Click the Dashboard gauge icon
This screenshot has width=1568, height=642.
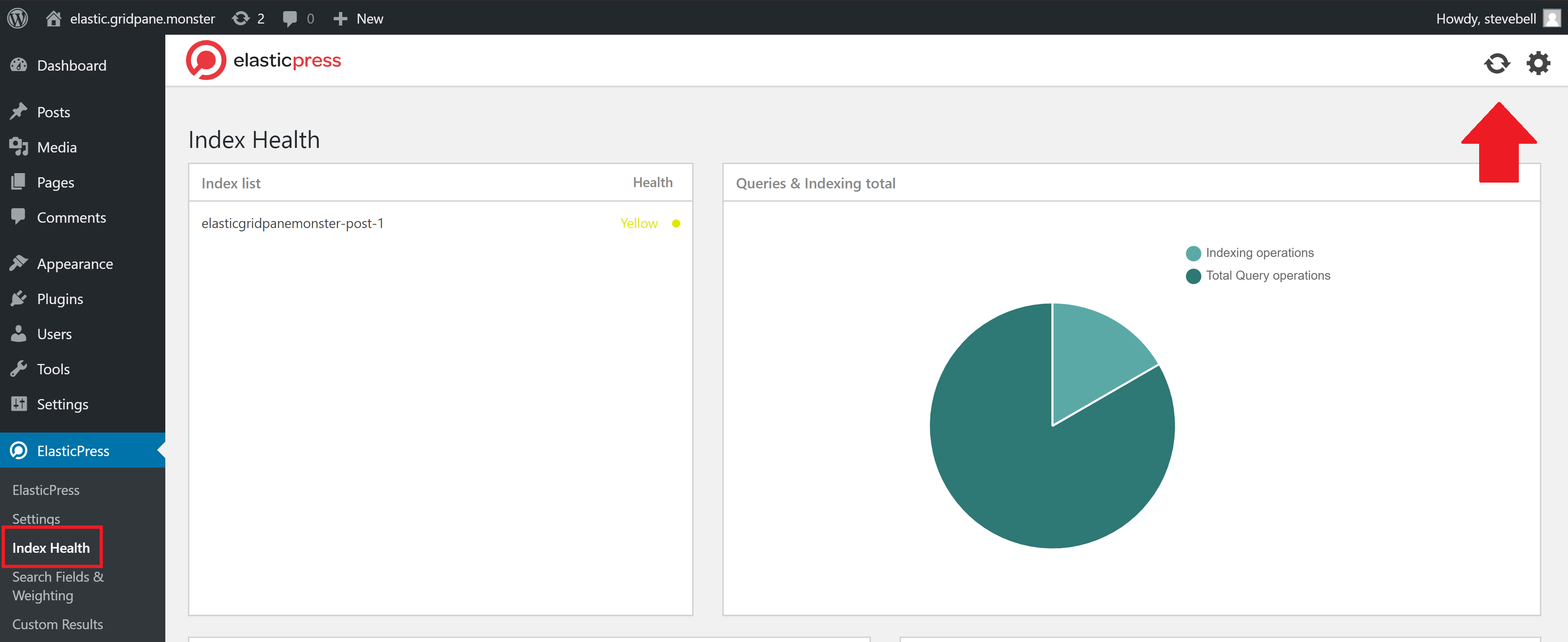[18, 64]
